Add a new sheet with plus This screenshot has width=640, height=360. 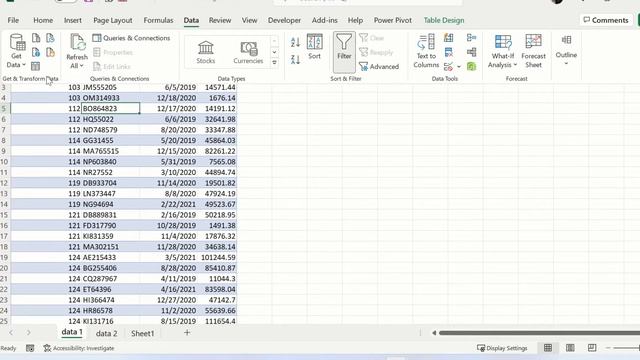point(187,333)
